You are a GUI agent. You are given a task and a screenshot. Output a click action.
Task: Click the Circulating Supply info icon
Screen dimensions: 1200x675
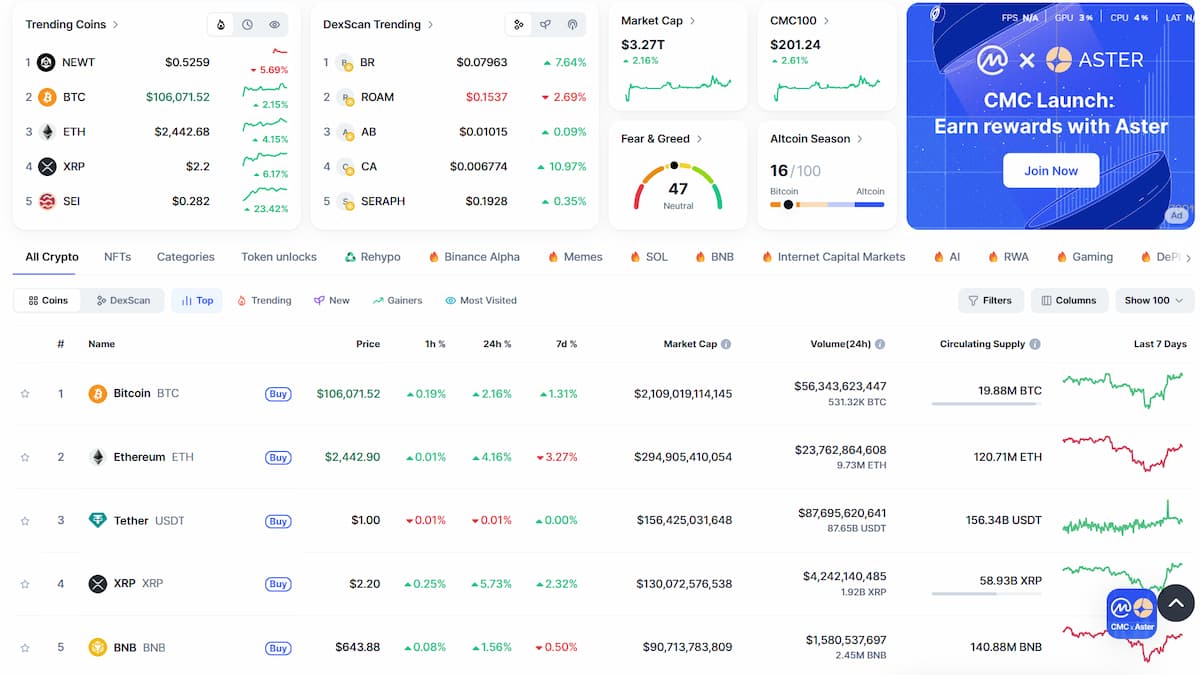click(x=1035, y=344)
